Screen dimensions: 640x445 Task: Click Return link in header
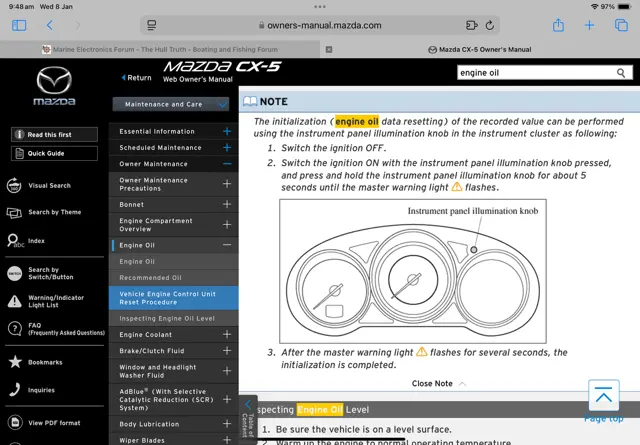click(x=137, y=78)
